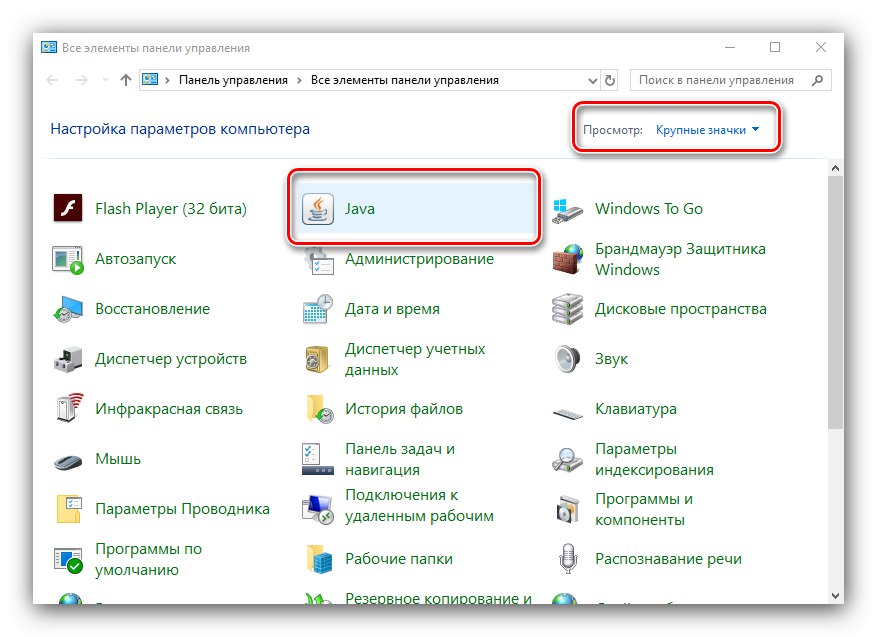Open the Звук text link
The height and width of the screenshot is (637, 877).
[611, 359]
